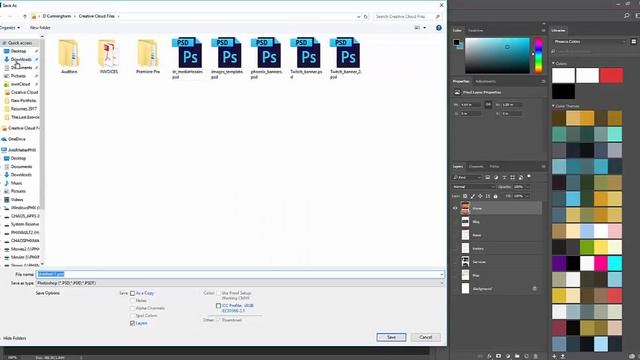The width and height of the screenshot is (640, 360).
Task: Click the hue slider in Color panel
Action: pos(539,56)
